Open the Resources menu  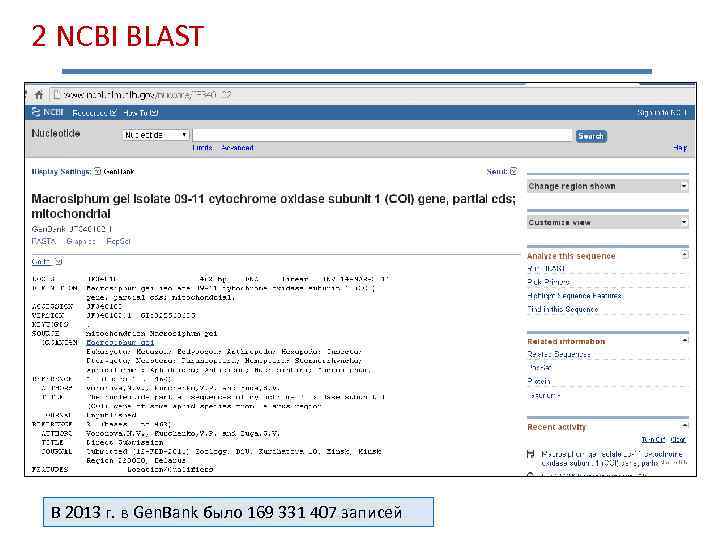tap(94, 112)
